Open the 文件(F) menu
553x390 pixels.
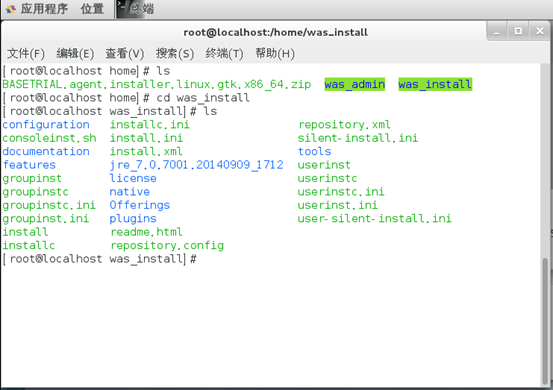point(26,54)
